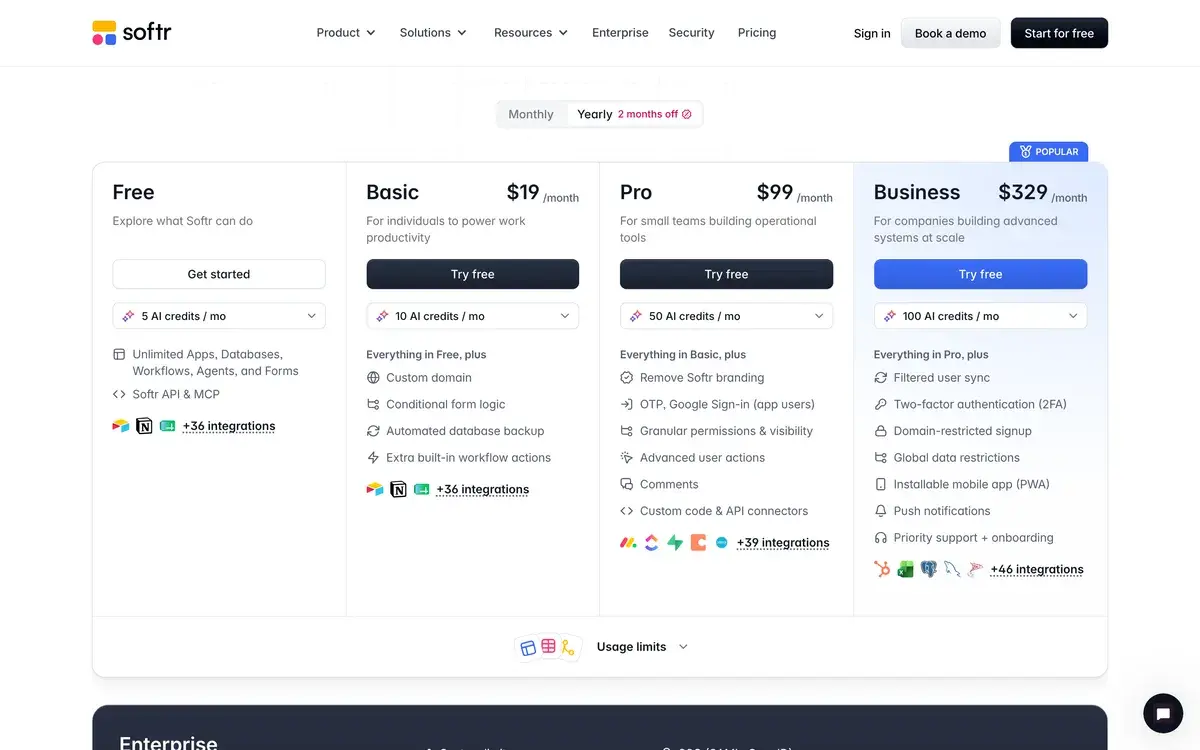The image size is (1200, 750).
Task: Open +39 integrations link in Pro plan
Action: click(783, 543)
